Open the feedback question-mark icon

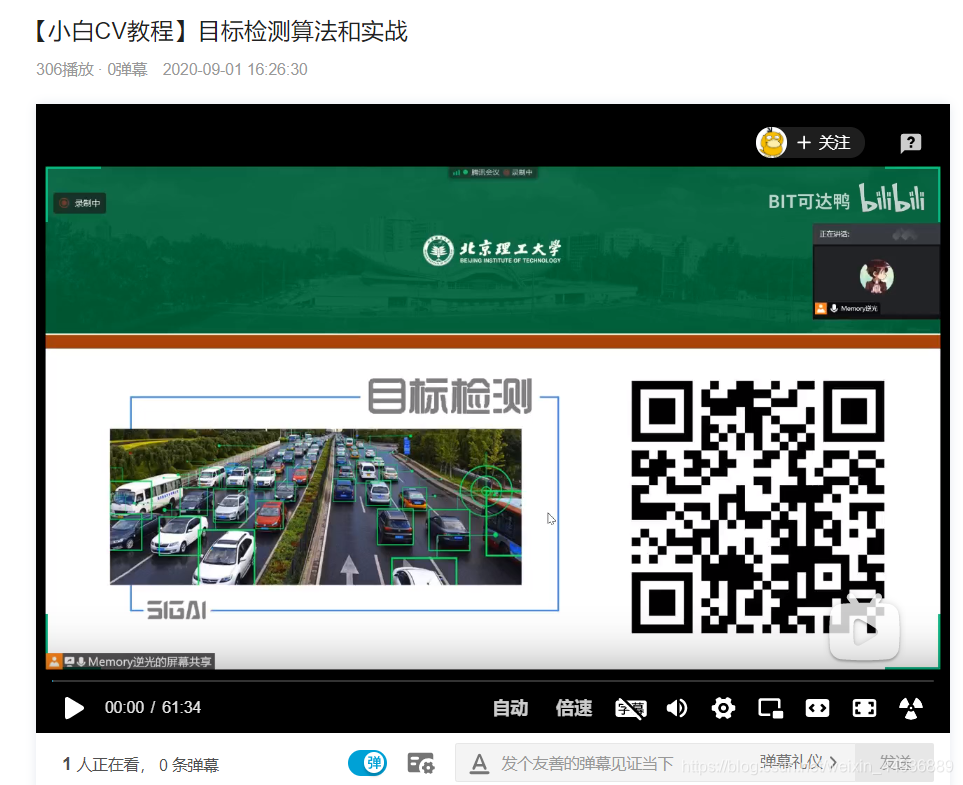pos(910,143)
